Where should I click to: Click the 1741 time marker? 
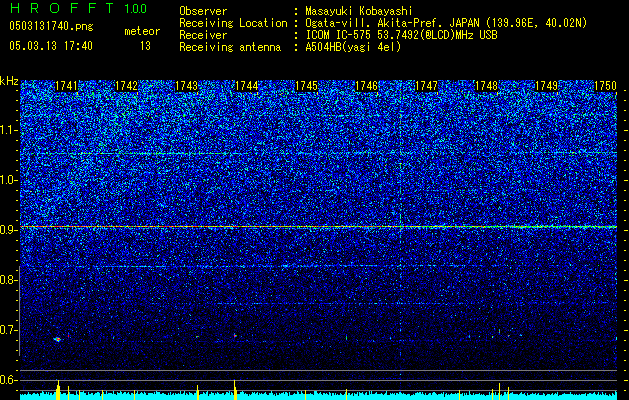(x=66, y=86)
